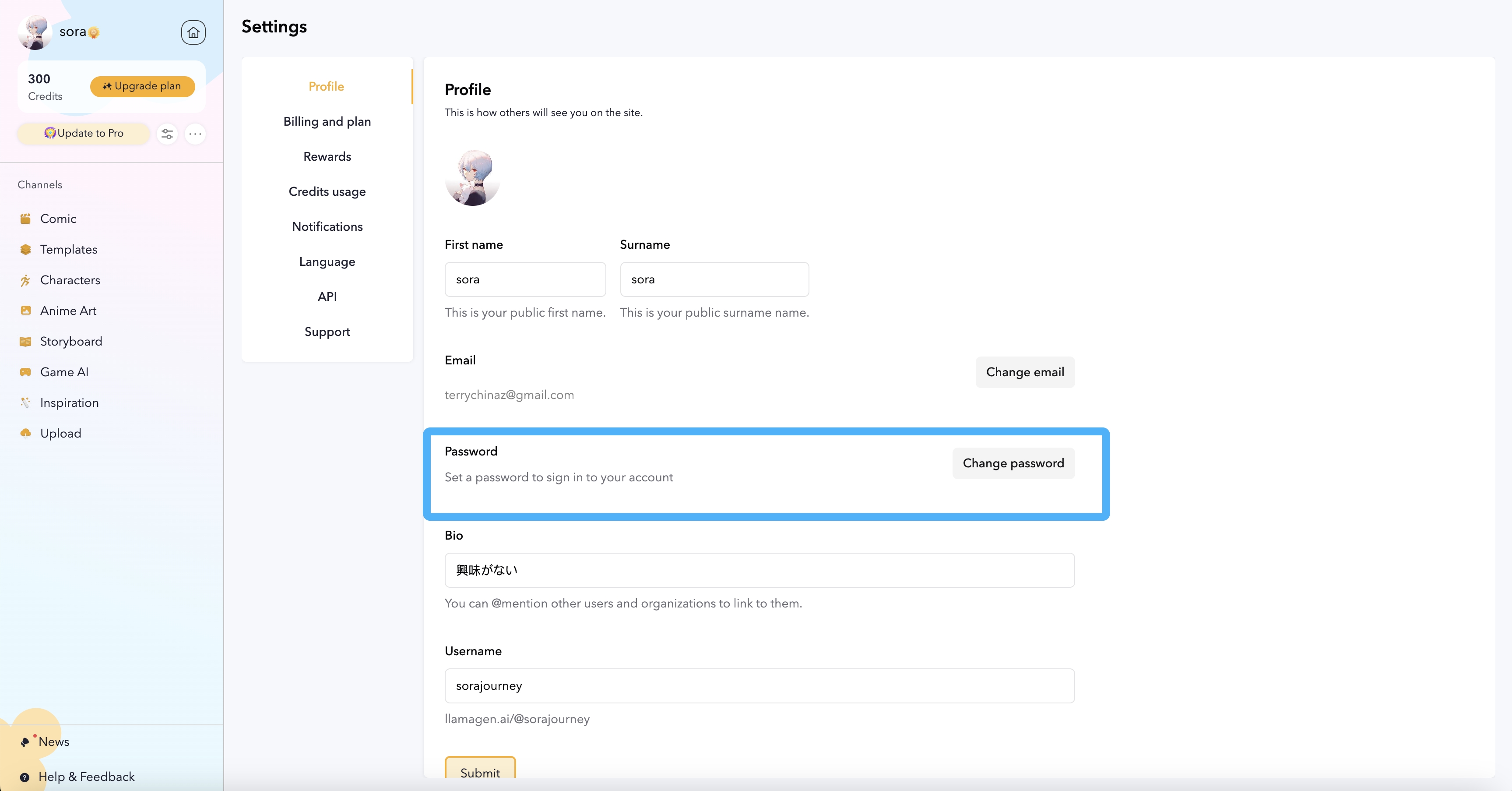
Task: Open the Upload channel
Action: coord(61,433)
